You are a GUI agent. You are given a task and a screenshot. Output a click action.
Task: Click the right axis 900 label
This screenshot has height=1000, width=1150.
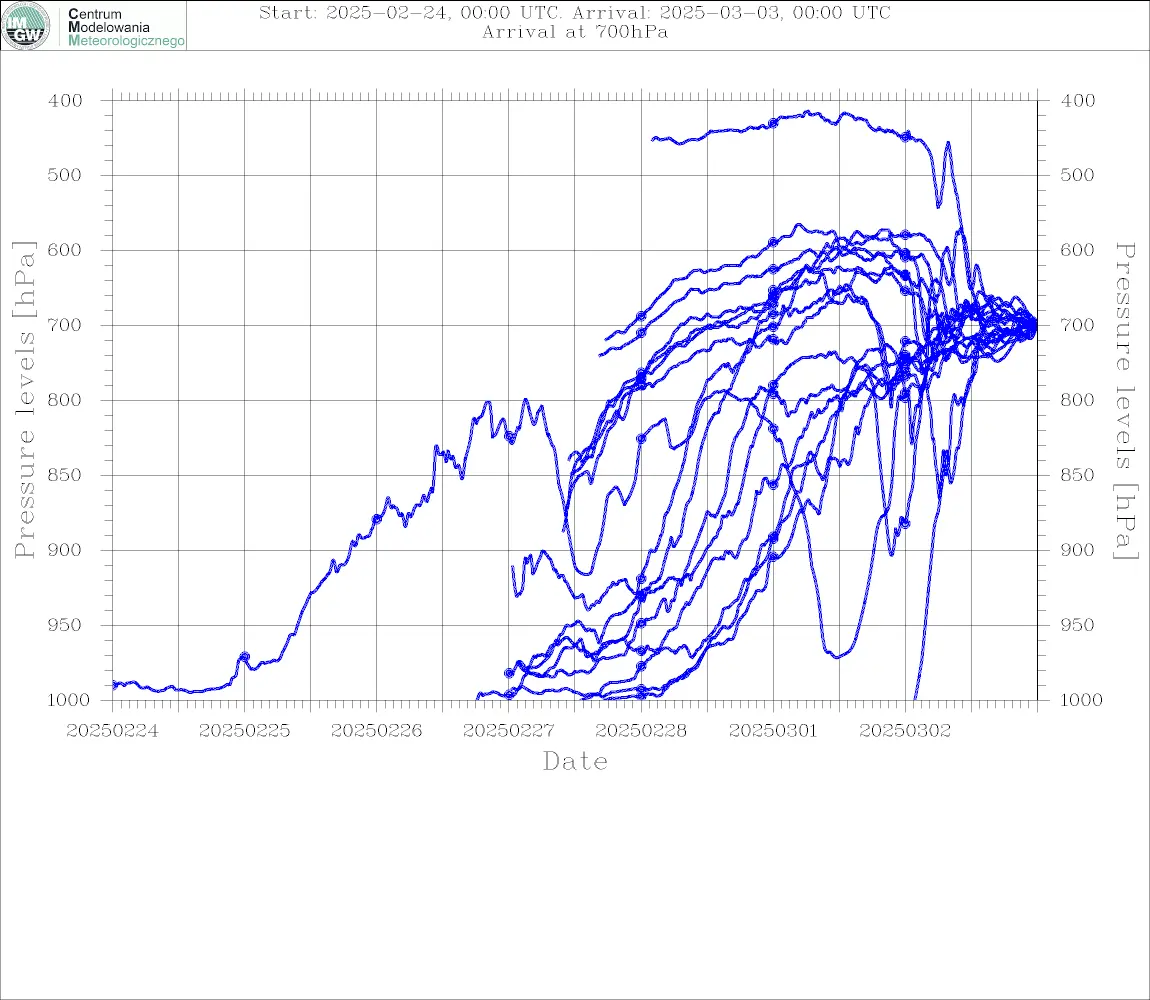click(1077, 550)
